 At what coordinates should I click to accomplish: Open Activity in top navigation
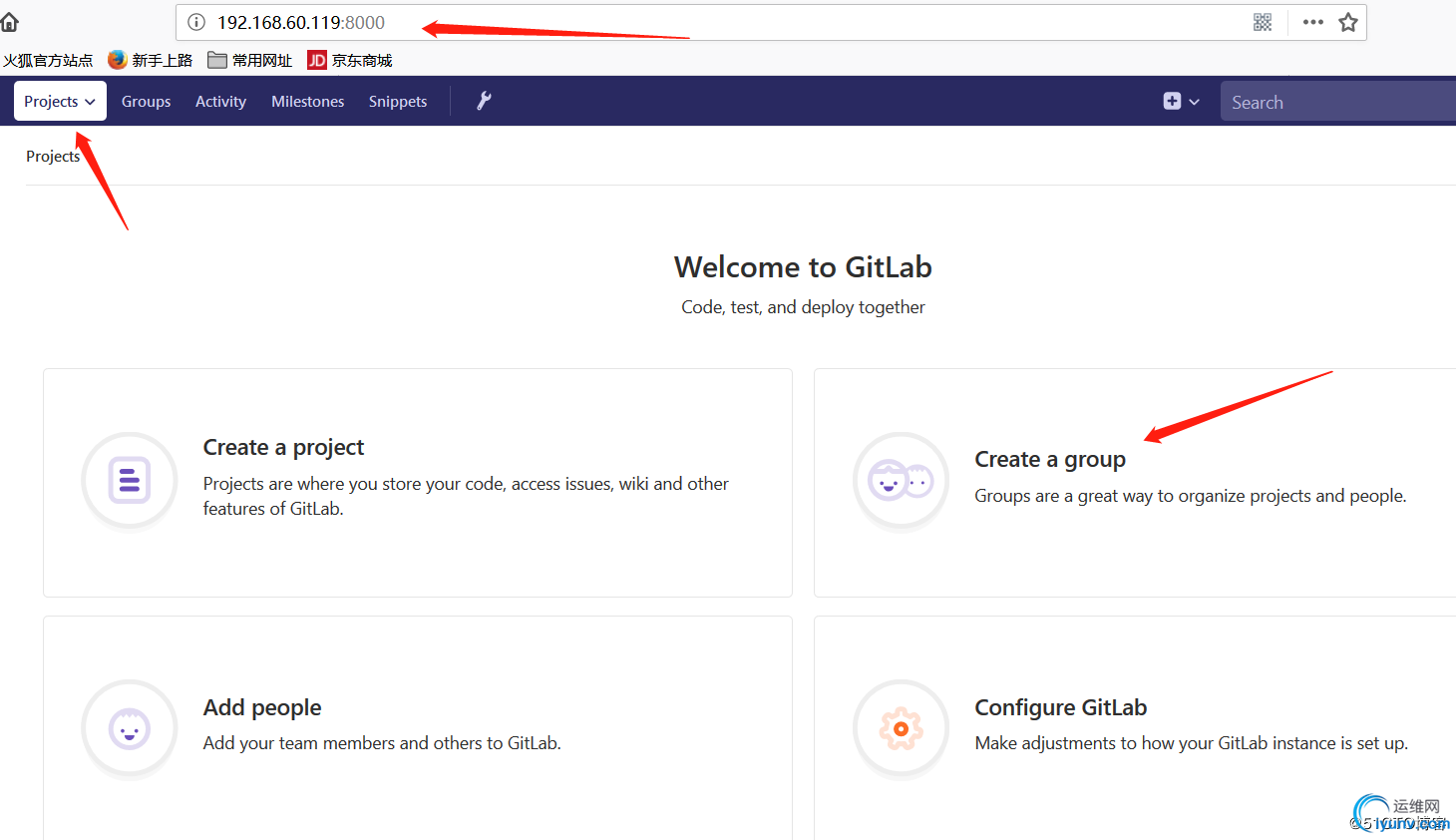[x=220, y=101]
